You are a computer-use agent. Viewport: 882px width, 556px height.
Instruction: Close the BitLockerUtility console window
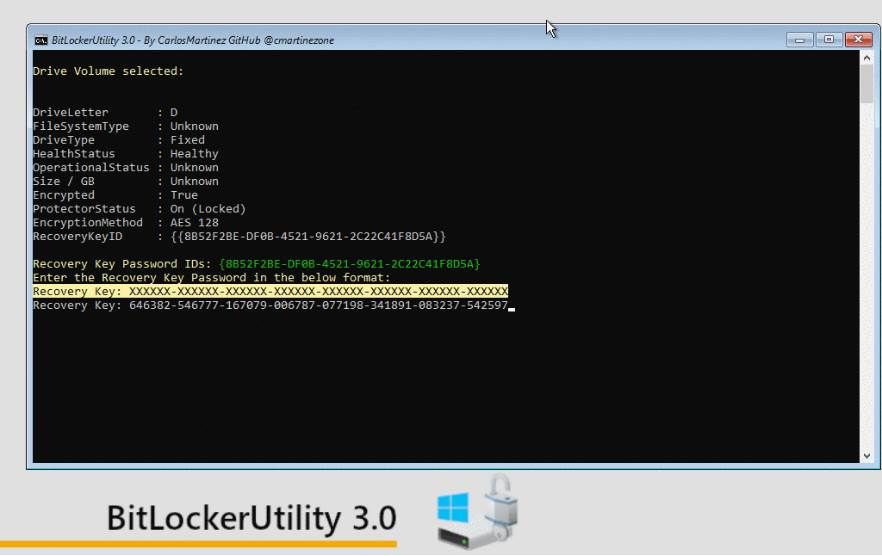858,39
